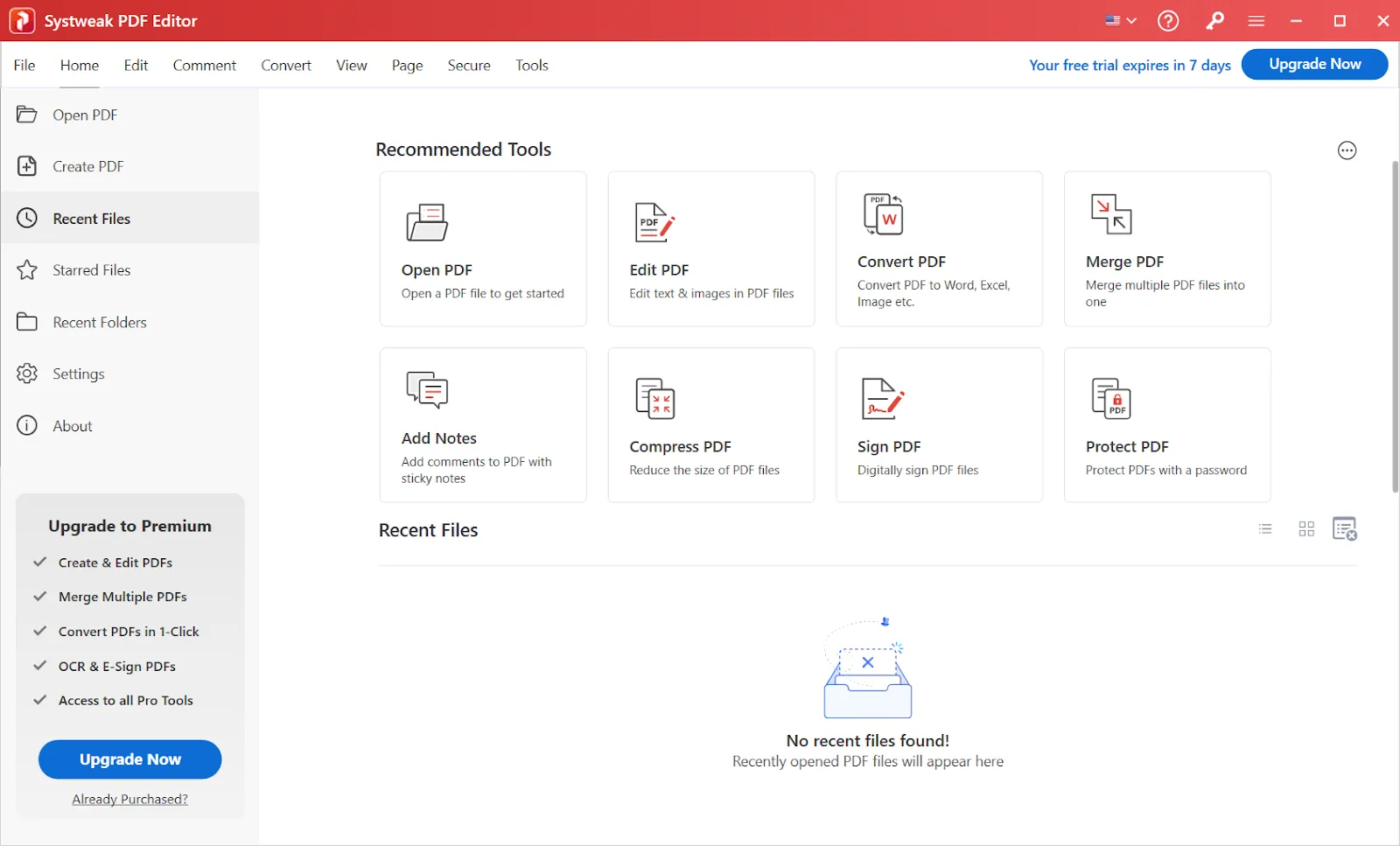Open Create PDF from the sidebar
Screen dimensions: 1400x846
pos(86,166)
